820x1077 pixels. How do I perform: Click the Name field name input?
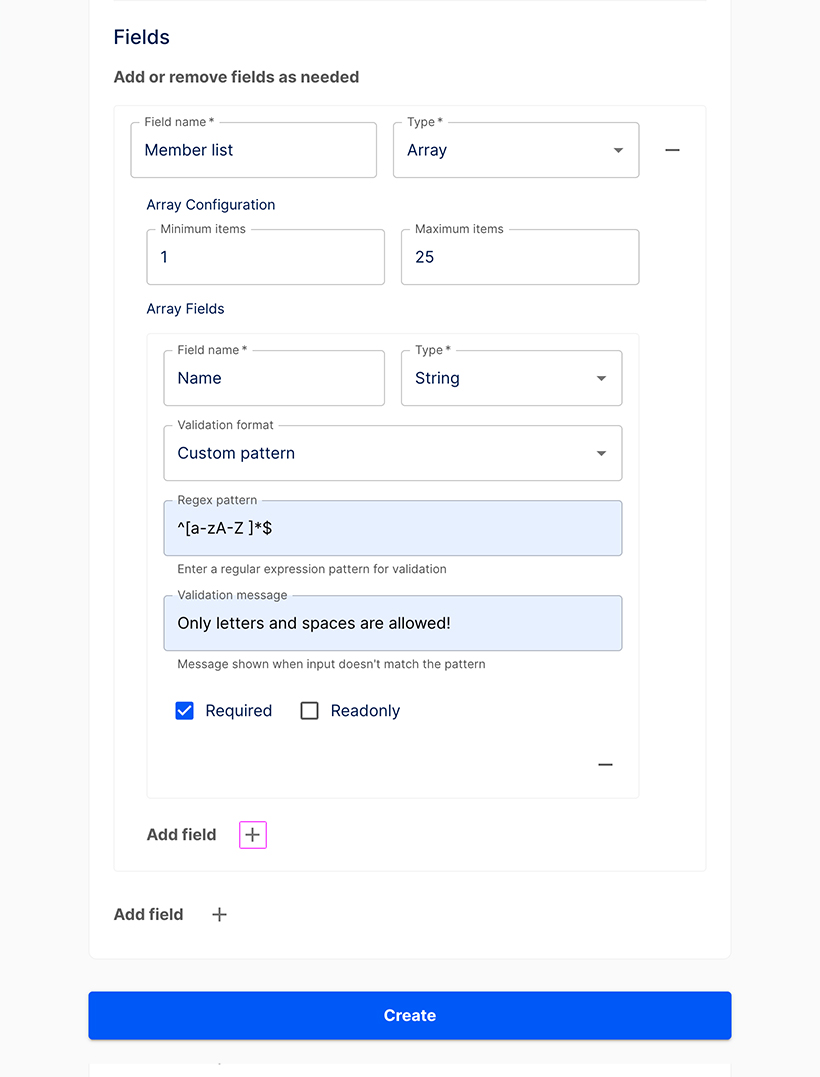point(273,378)
